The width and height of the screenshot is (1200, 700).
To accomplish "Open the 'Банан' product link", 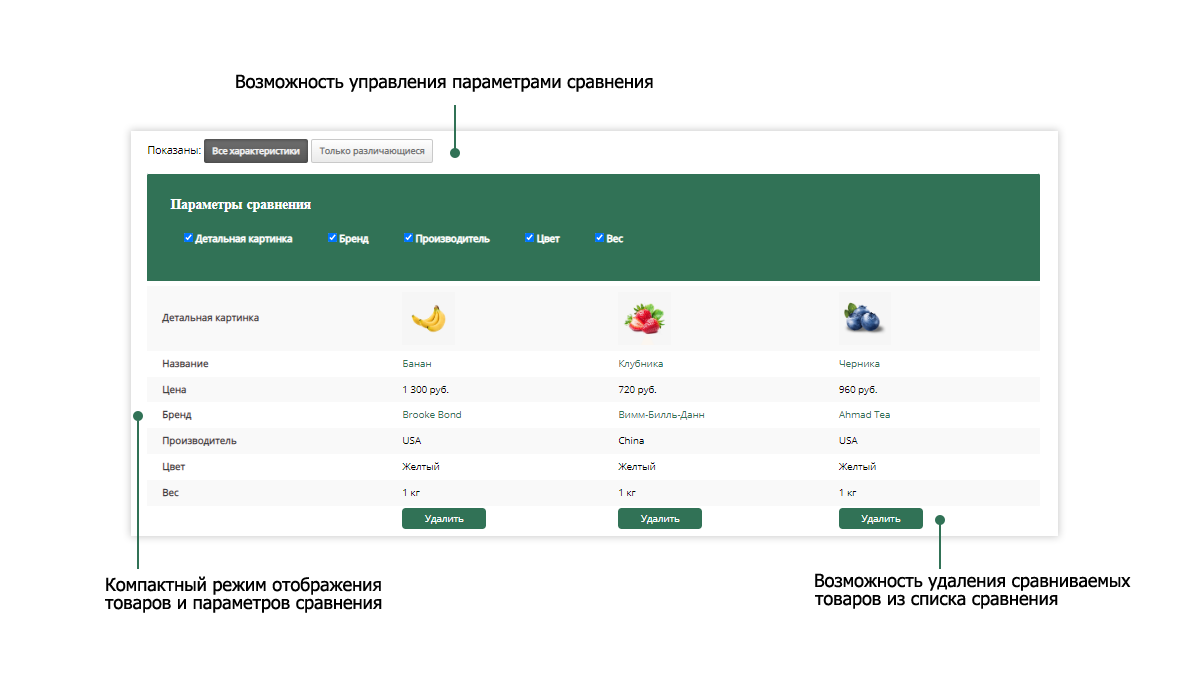I will click(x=417, y=364).
